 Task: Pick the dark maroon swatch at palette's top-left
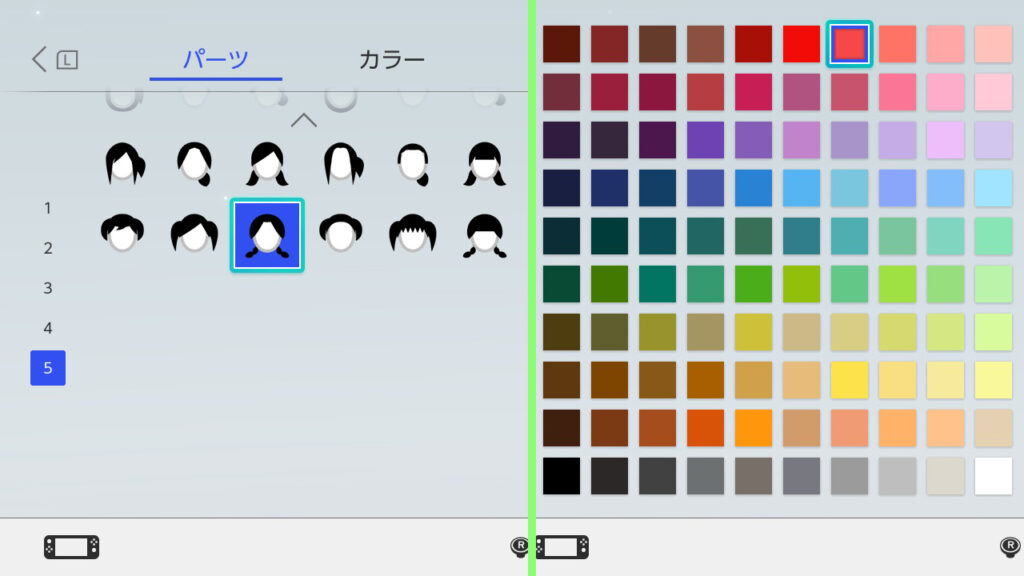click(x=562, y=44)
